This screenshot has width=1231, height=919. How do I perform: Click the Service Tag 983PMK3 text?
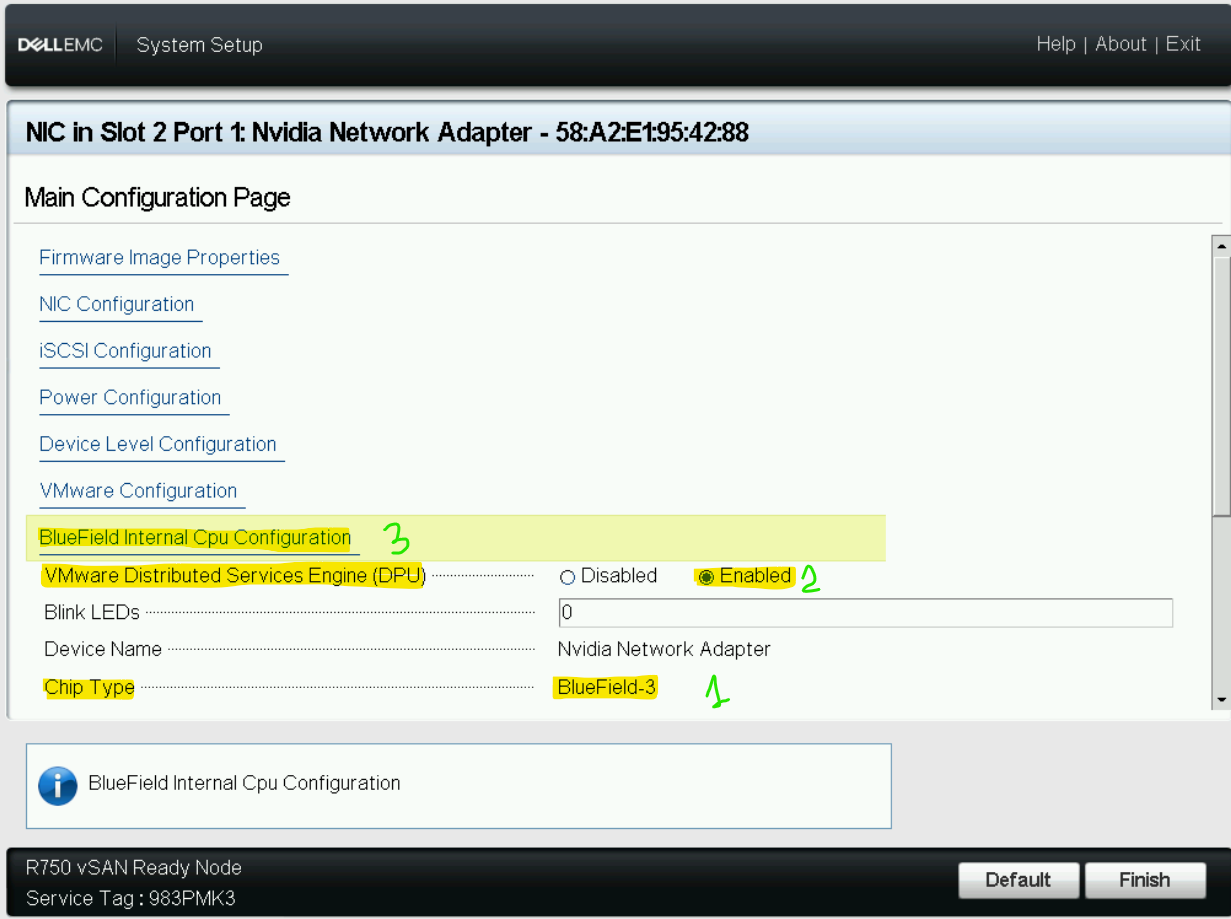(131, 898)
